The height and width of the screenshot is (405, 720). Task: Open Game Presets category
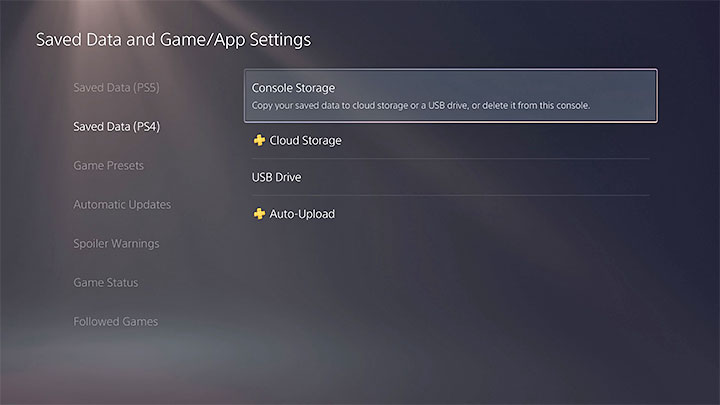[108, 165]
